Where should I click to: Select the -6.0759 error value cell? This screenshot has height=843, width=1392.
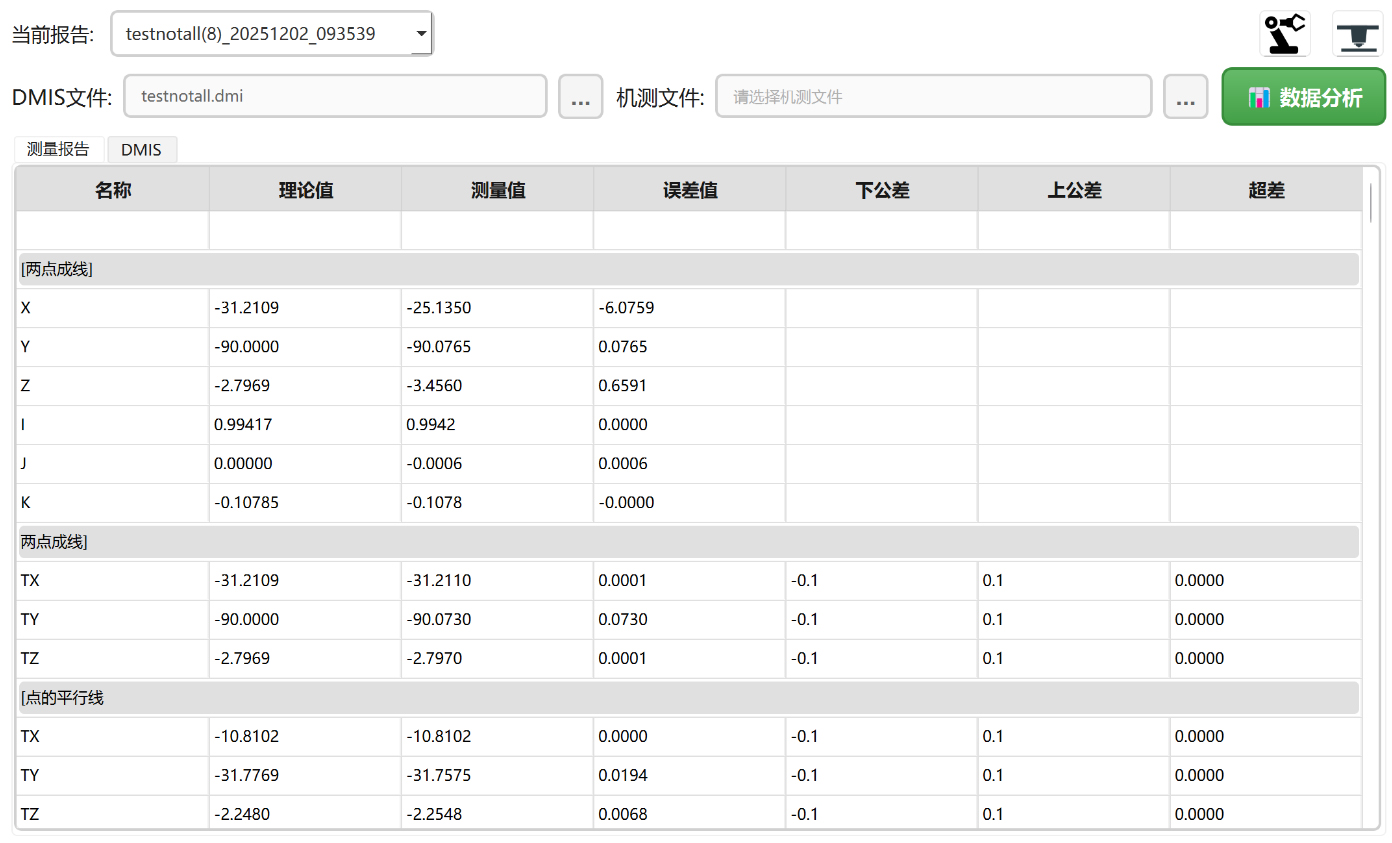[x=689, y=308]
